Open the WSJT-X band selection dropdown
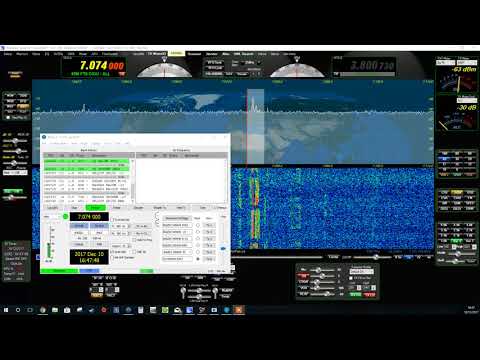The image size is (480, 360). (x=52, y=217)
